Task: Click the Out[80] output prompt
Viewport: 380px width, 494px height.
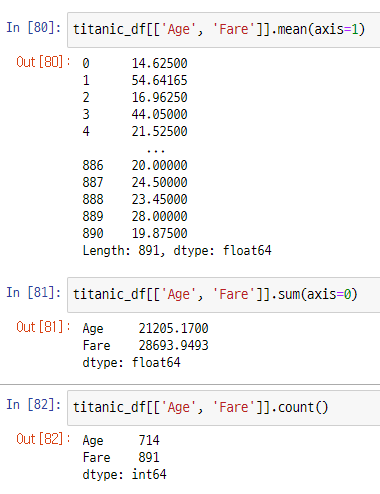Action: pos(43,62)
